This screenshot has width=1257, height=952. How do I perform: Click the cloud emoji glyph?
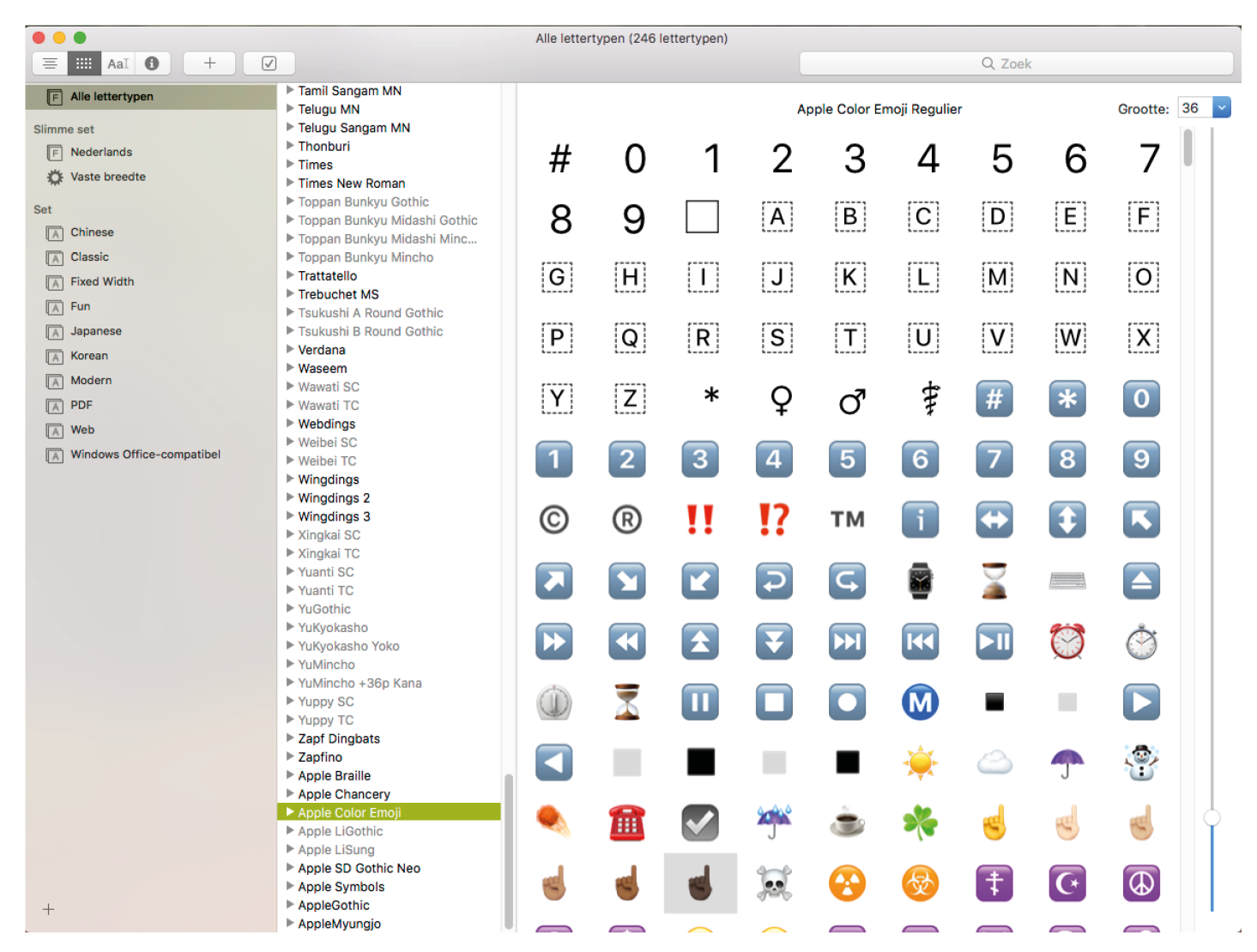pos(994,762)
